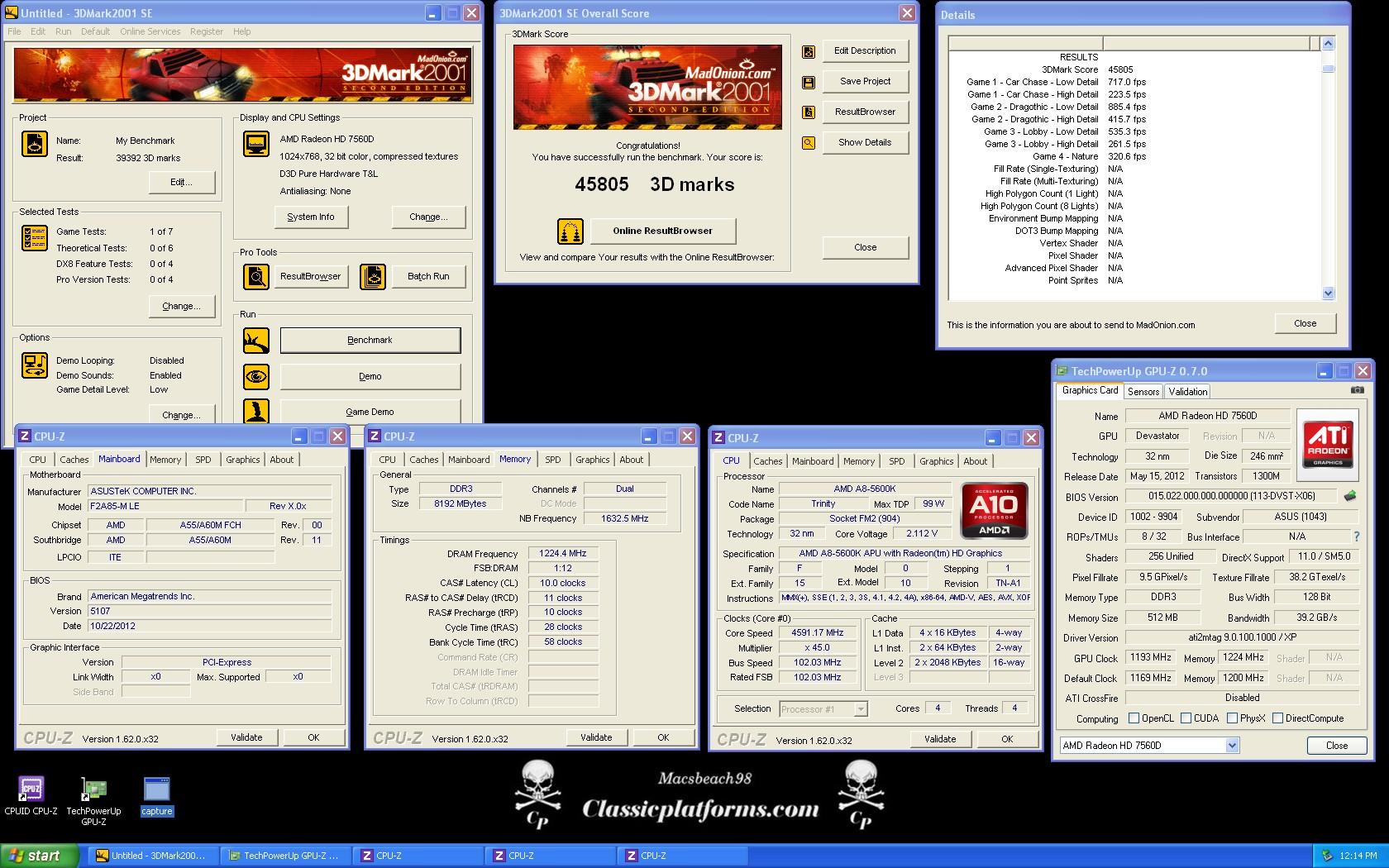
Task: Click the Benchmark run icon
Action: coord(256,340)
